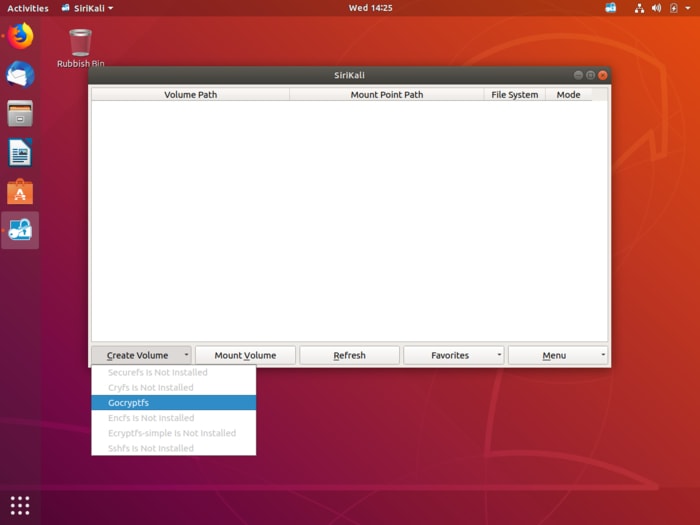Collapse the Create Volume dropdown

click(141, 355)
